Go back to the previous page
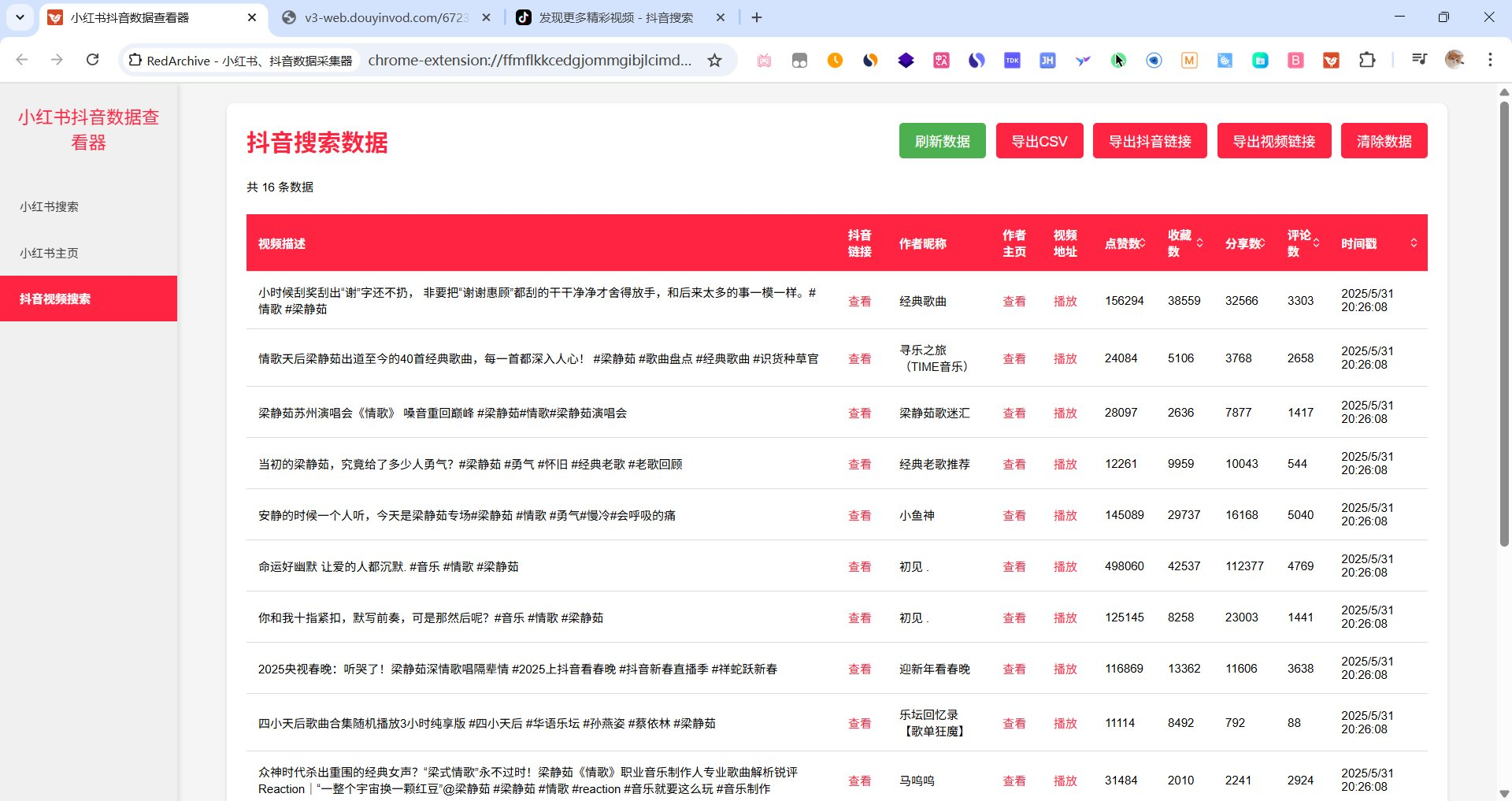1512x801 pixels. [22, 59]
